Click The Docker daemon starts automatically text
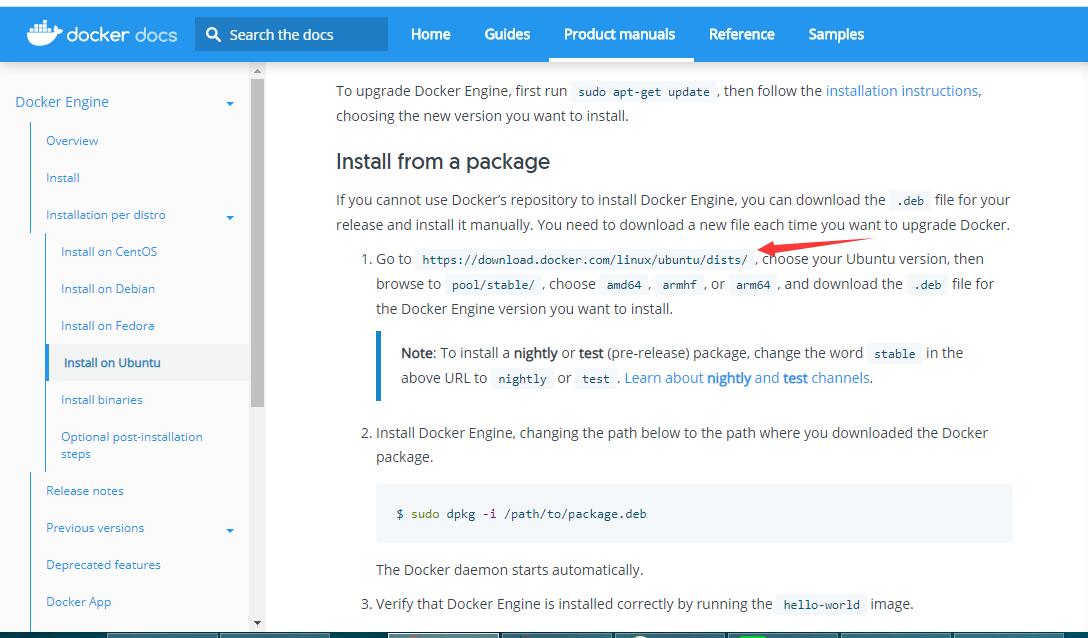The image size is (1088, 638). click(x=509, y=570)
